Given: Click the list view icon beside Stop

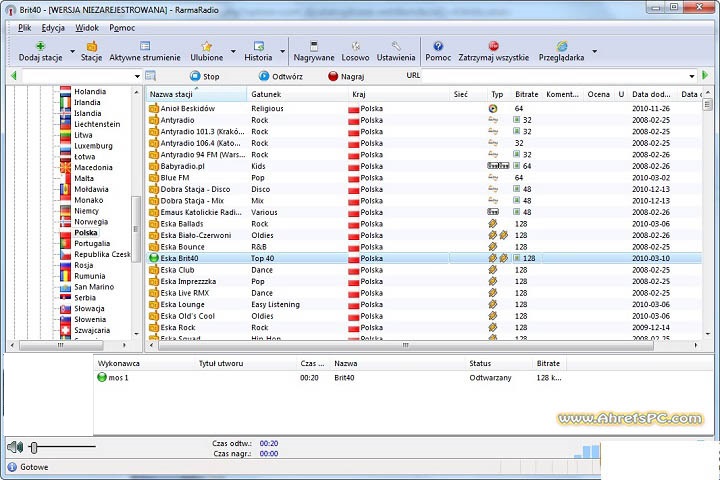Looking at the screenshot, I should pyautogui.click(x=151, y=76).
